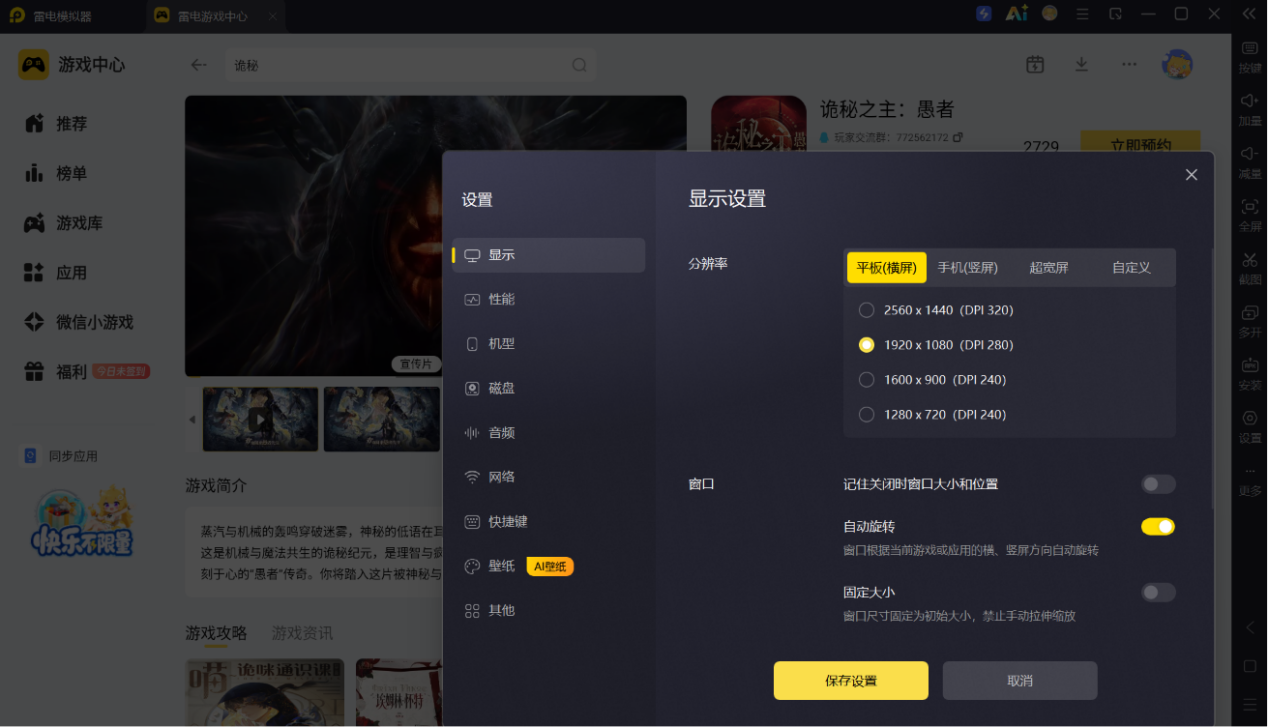Click the Android recent-apps icon in sidebar
The width and height of the screenshot is (1268, 727).
click(1250, 704)
